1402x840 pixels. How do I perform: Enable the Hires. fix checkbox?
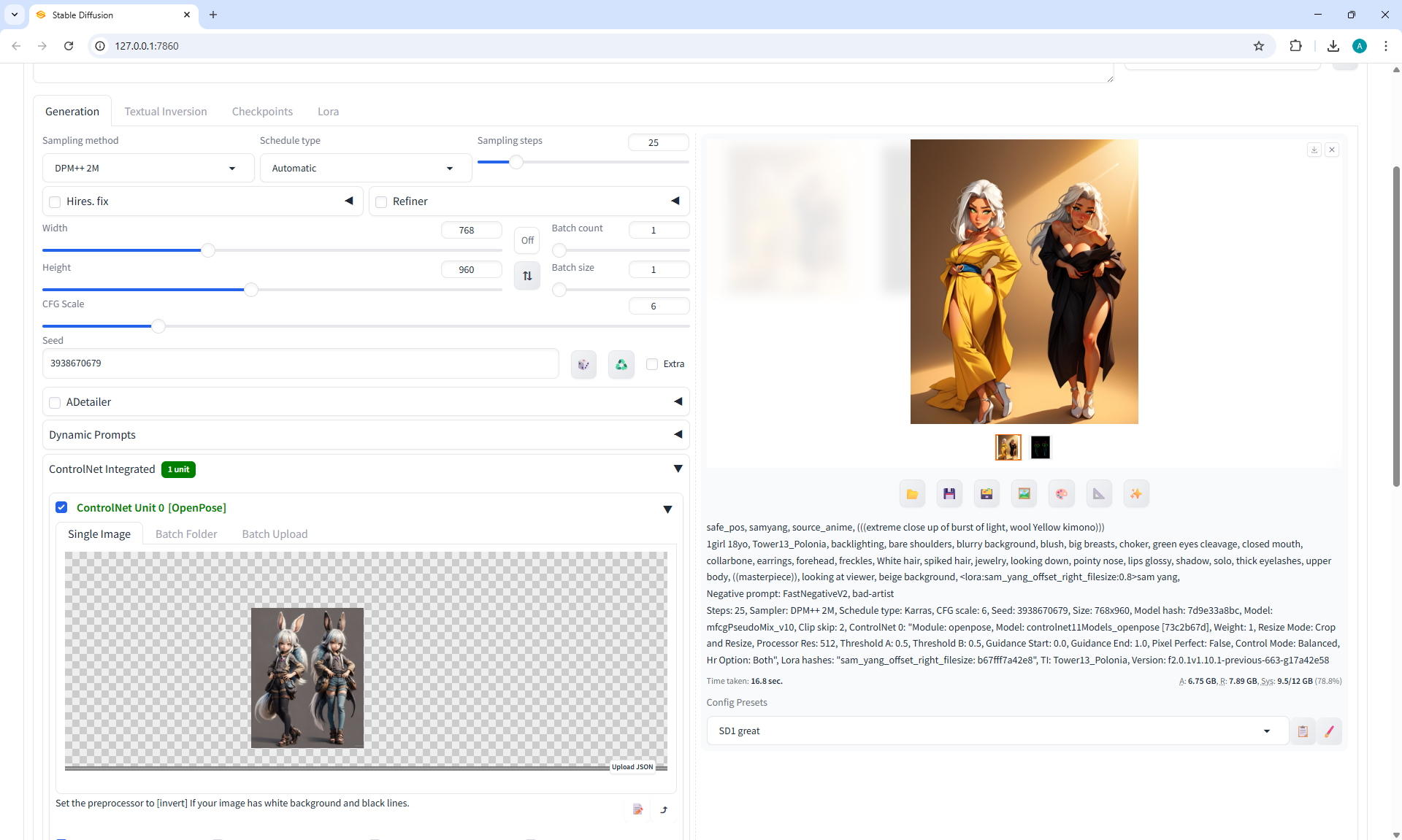pos(55,202)
